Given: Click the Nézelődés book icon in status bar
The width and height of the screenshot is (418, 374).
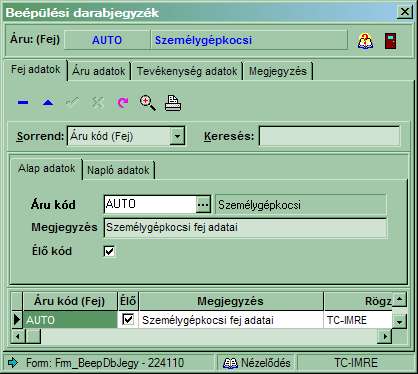Looking at the screenshot, I should 230,363.
